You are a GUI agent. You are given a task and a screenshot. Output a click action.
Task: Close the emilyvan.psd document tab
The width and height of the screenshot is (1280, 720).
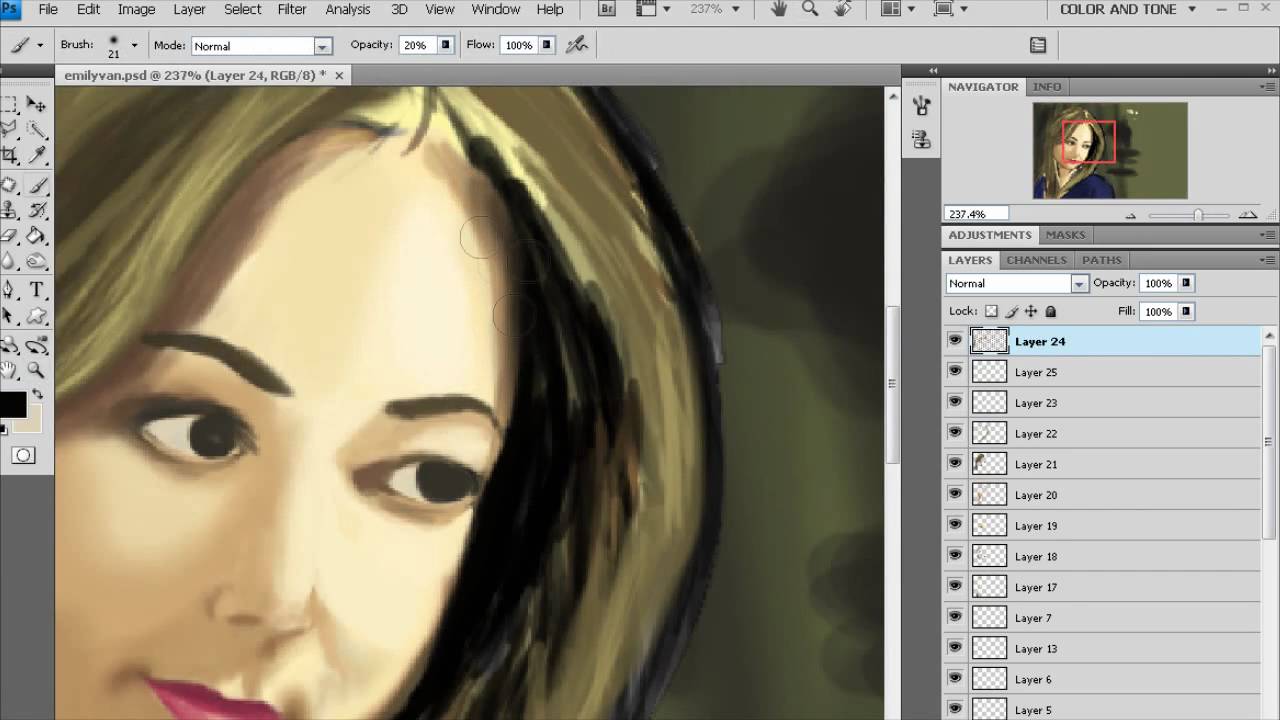pos(339,75)
